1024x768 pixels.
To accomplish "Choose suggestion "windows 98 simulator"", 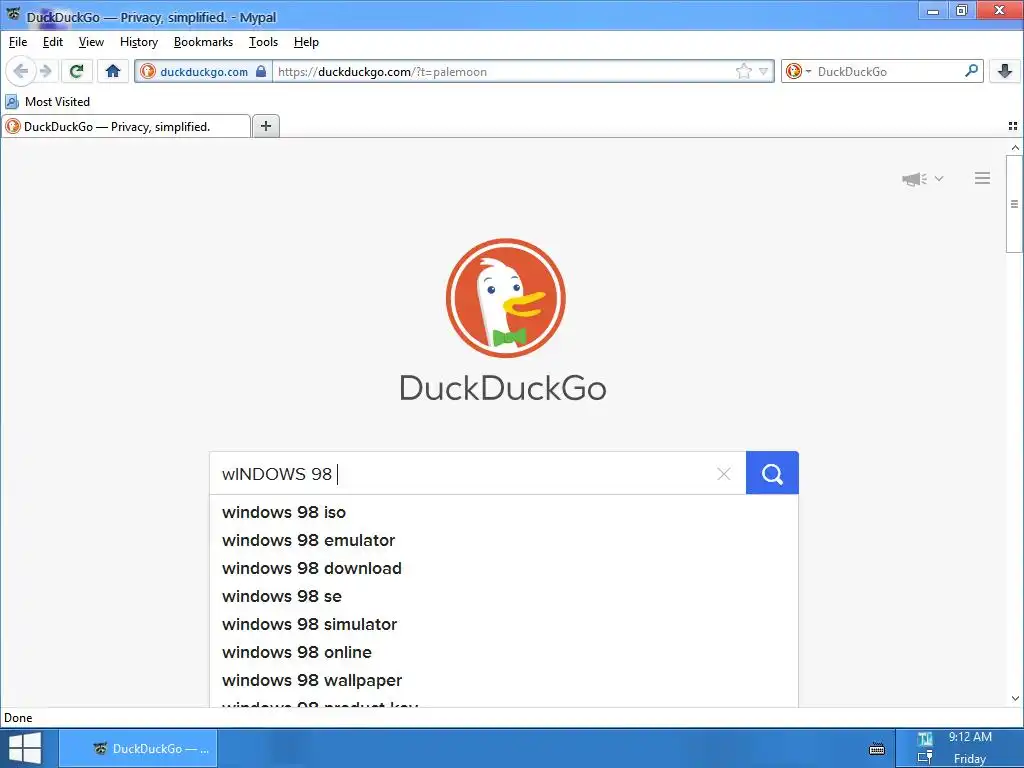I will (504, 624).
